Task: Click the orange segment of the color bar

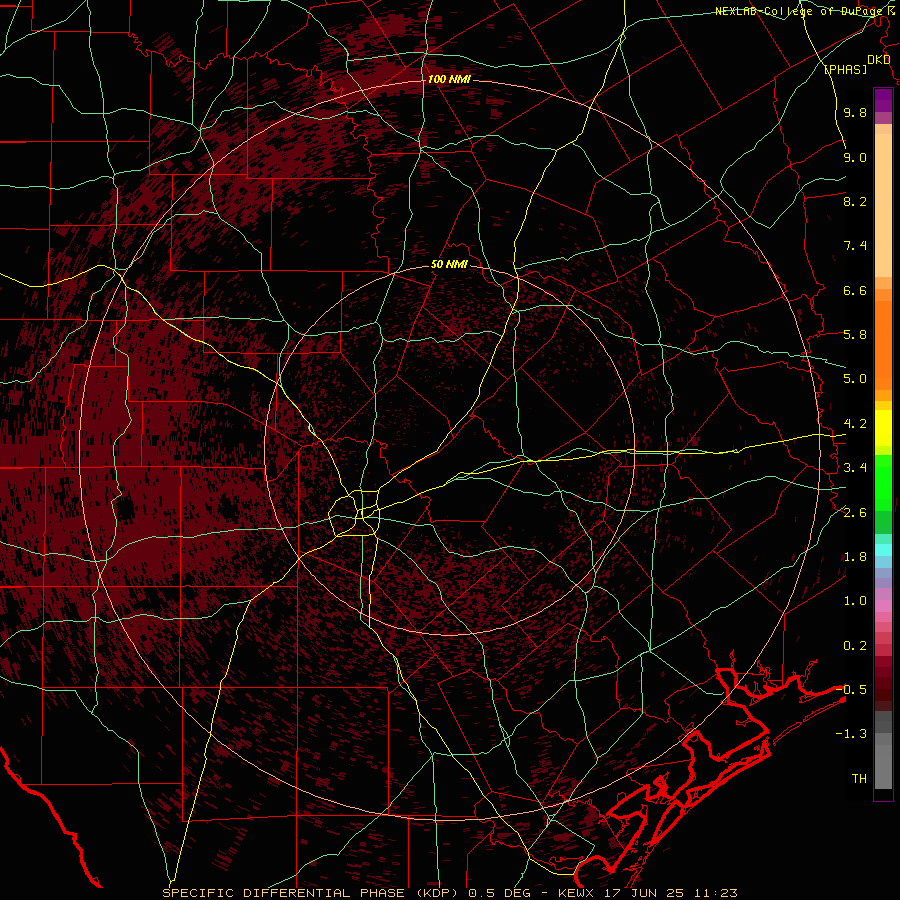Action: click(883, 344)
